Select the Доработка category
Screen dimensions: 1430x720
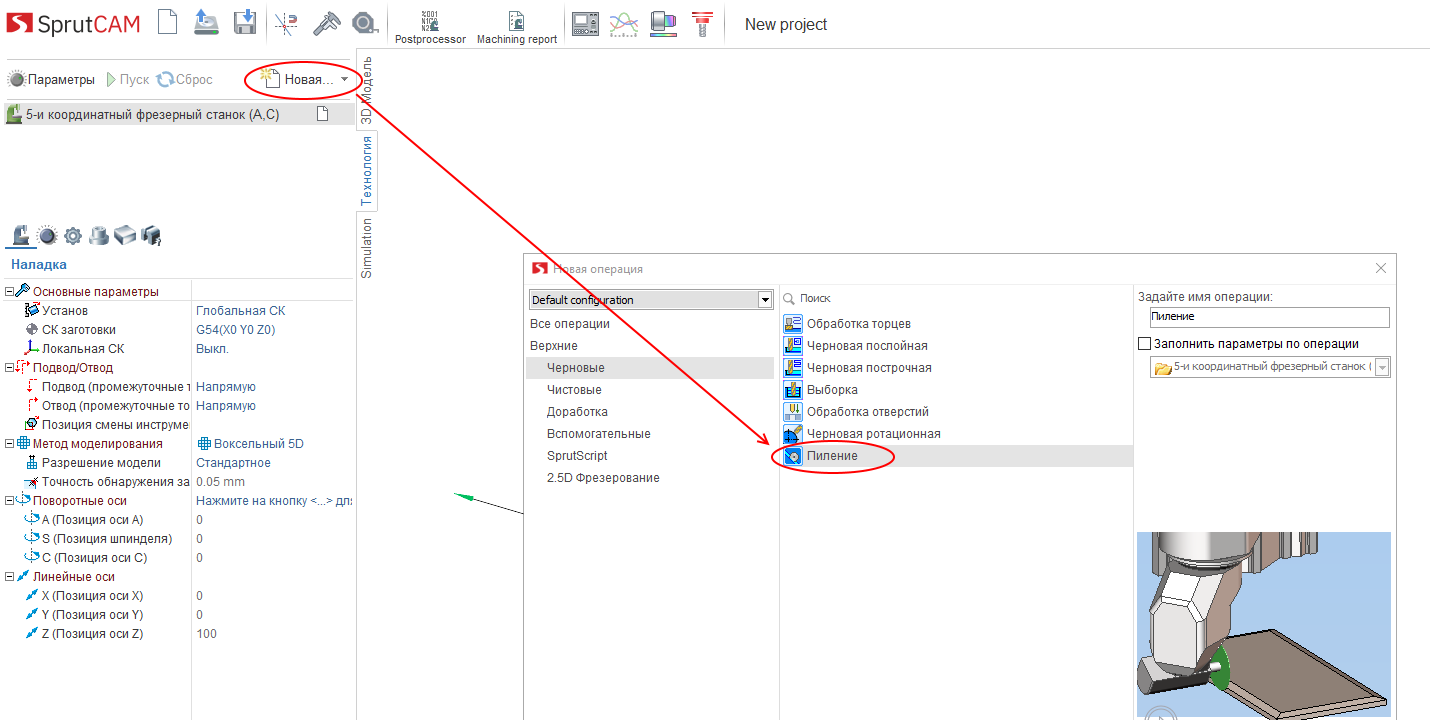point(577,412)
